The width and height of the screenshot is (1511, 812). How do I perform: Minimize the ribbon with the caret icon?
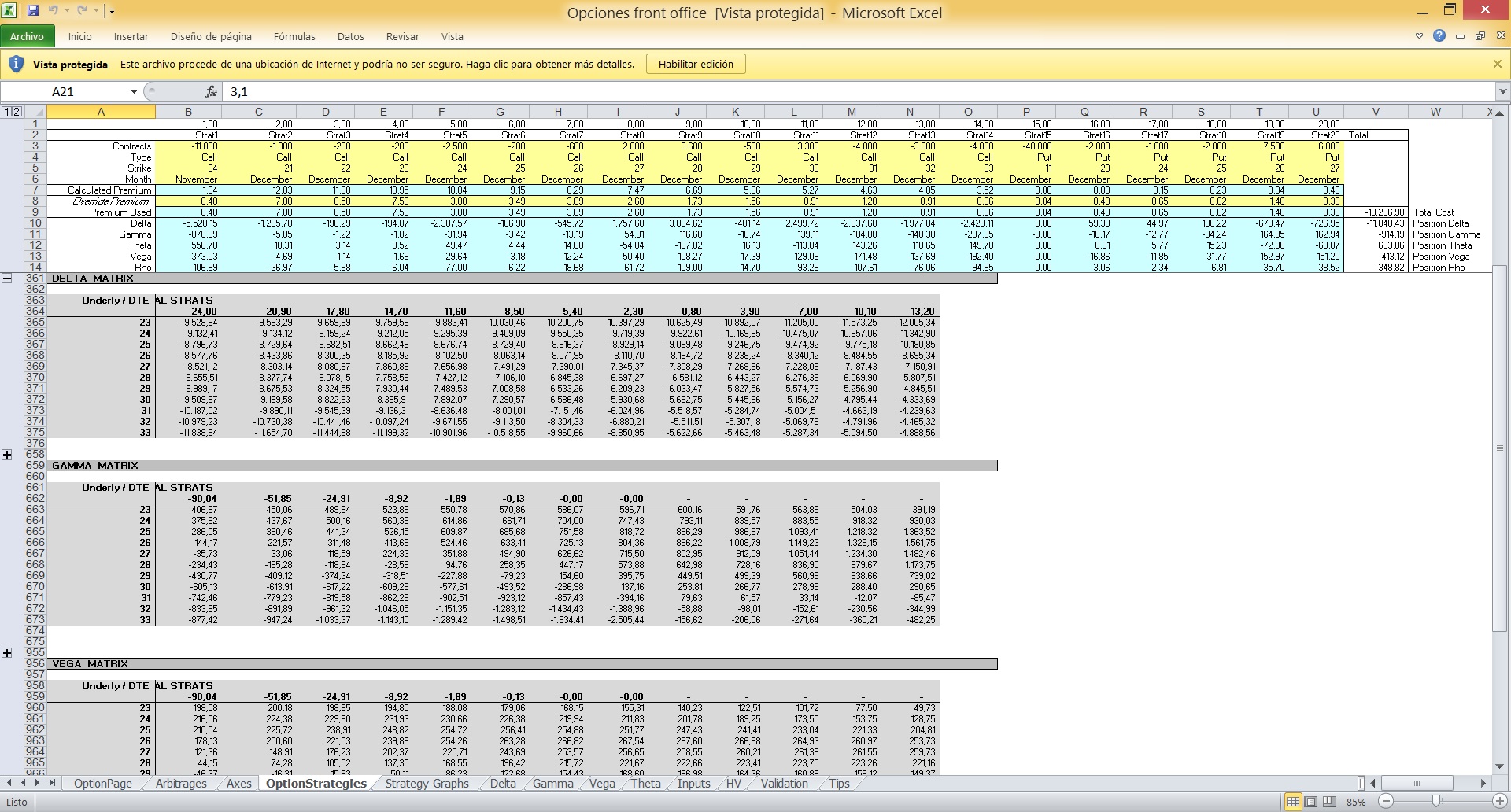1419,35
